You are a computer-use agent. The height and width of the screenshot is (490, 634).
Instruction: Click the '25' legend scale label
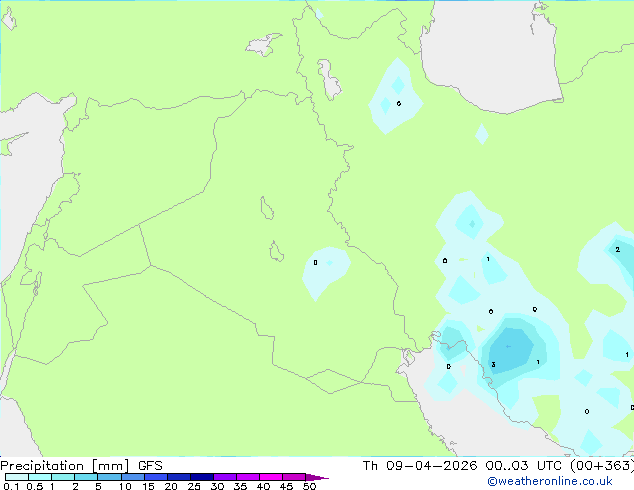[194, 486]
